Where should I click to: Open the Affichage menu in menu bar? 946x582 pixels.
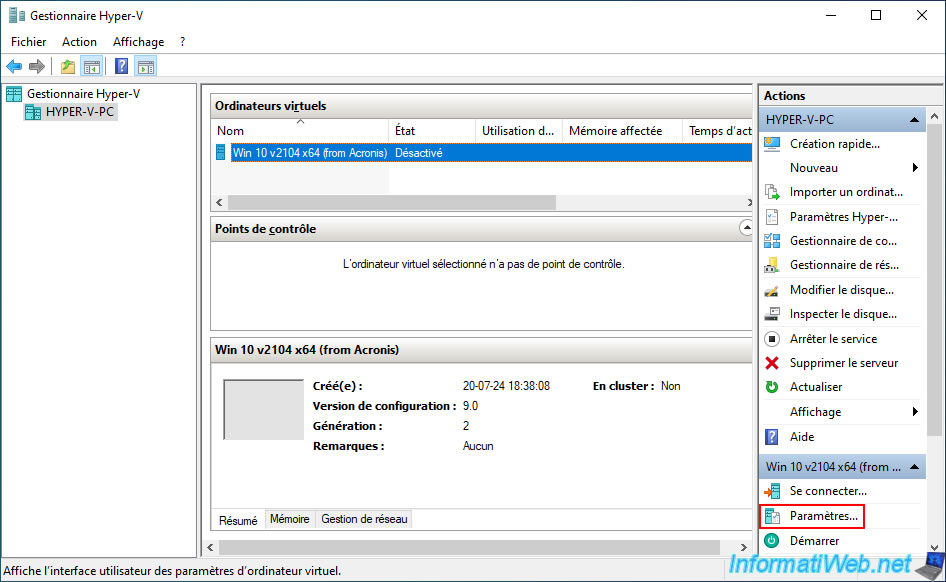click(138, 42)
